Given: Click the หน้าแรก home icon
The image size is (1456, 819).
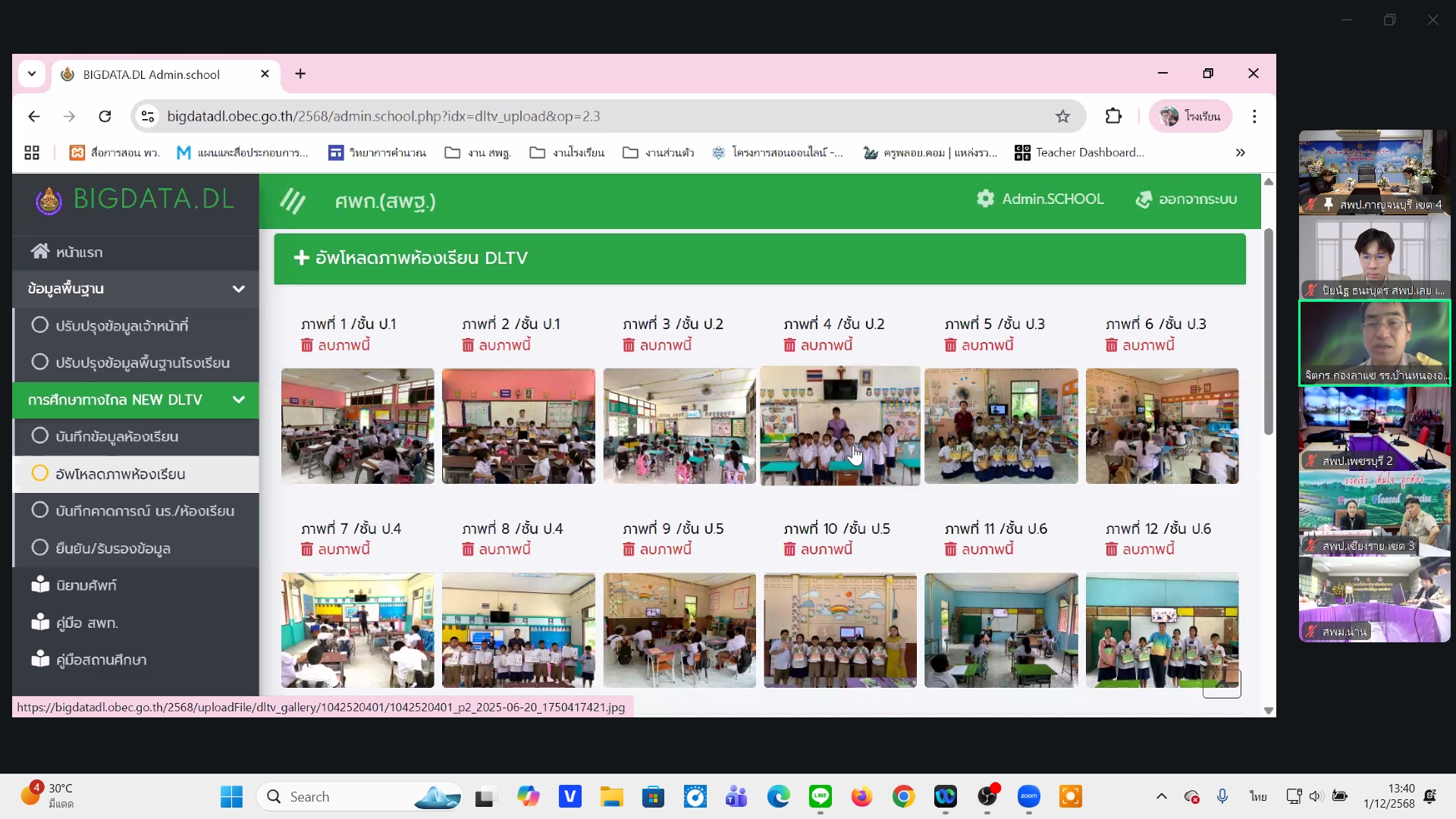Looking at the screenshot, I should pos(40,252).
